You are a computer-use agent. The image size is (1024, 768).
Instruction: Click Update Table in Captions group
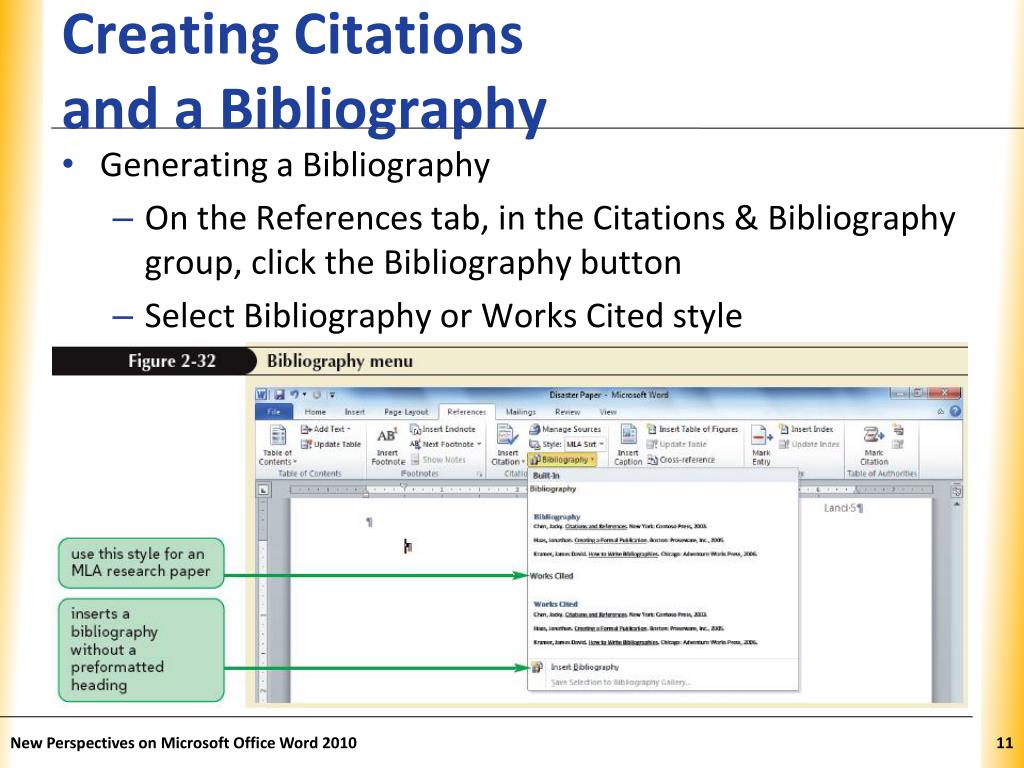[677, 444]
